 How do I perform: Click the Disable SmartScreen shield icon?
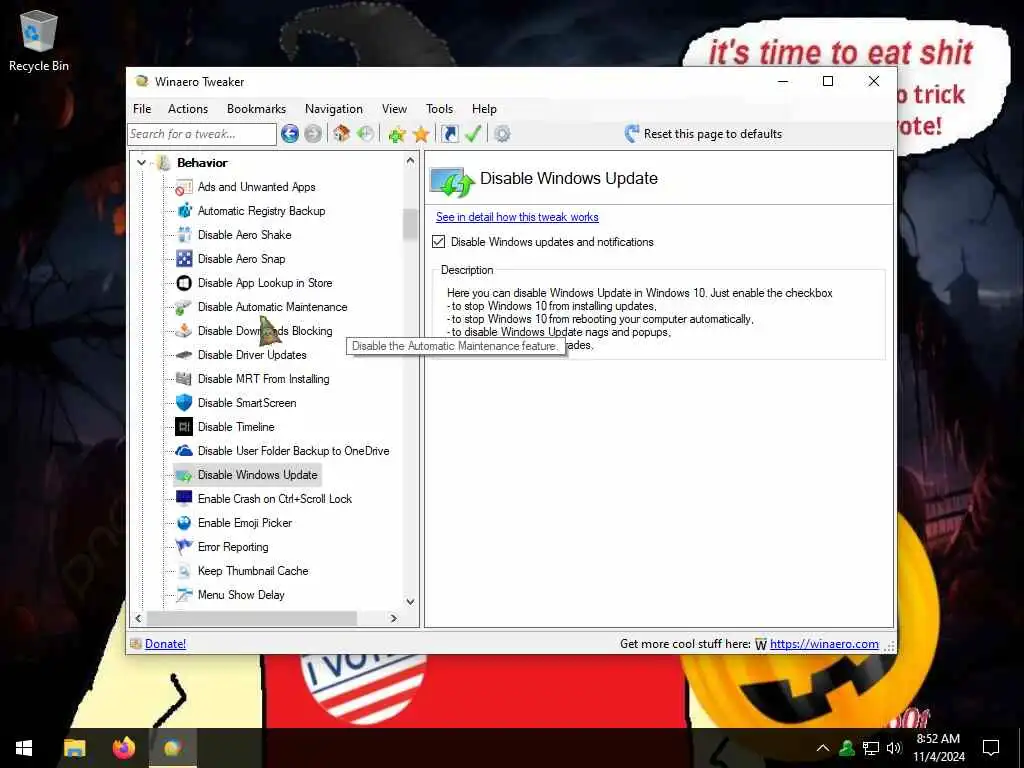tap(184, 403)
